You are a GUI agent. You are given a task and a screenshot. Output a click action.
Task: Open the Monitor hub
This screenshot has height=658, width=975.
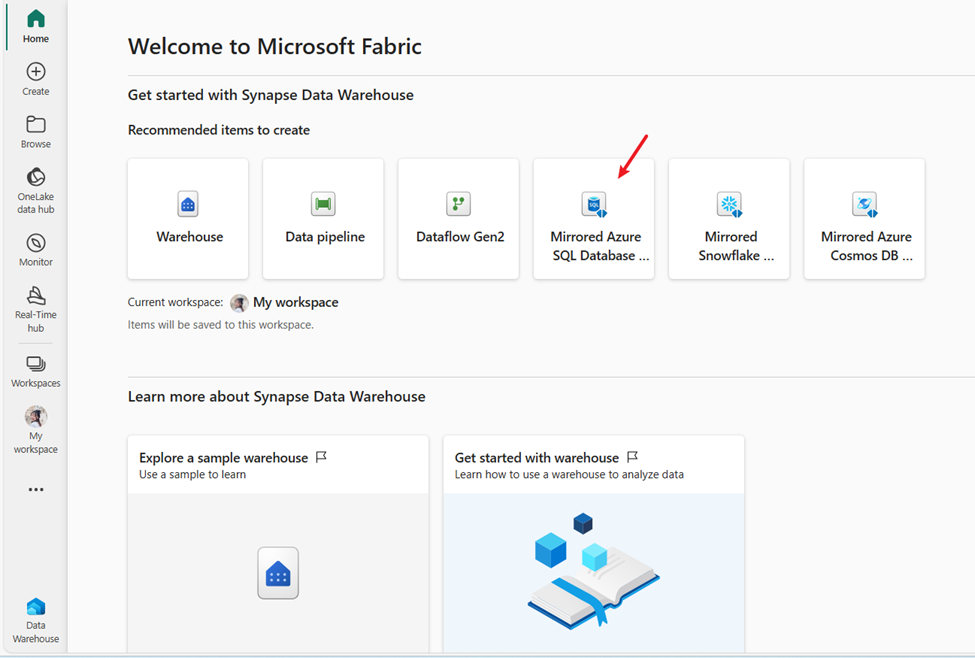[x=35, y=250]
